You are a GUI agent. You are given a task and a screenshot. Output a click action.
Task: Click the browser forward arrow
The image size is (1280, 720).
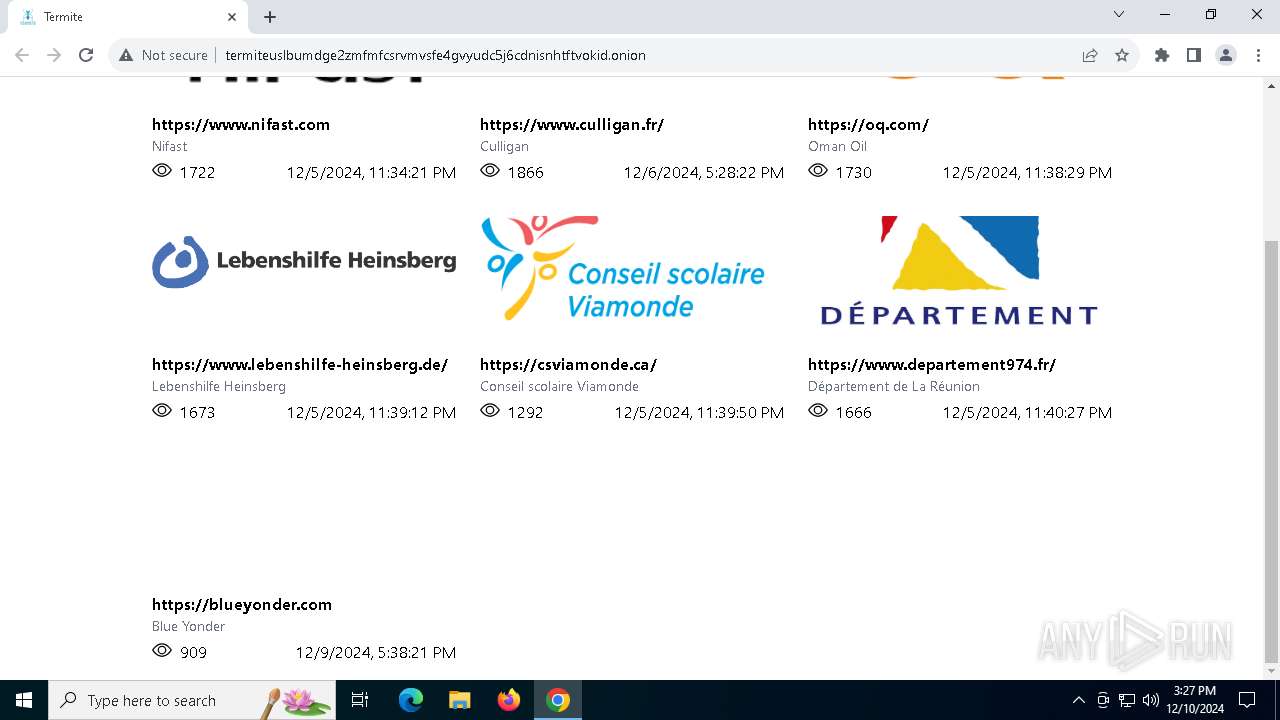54,55
